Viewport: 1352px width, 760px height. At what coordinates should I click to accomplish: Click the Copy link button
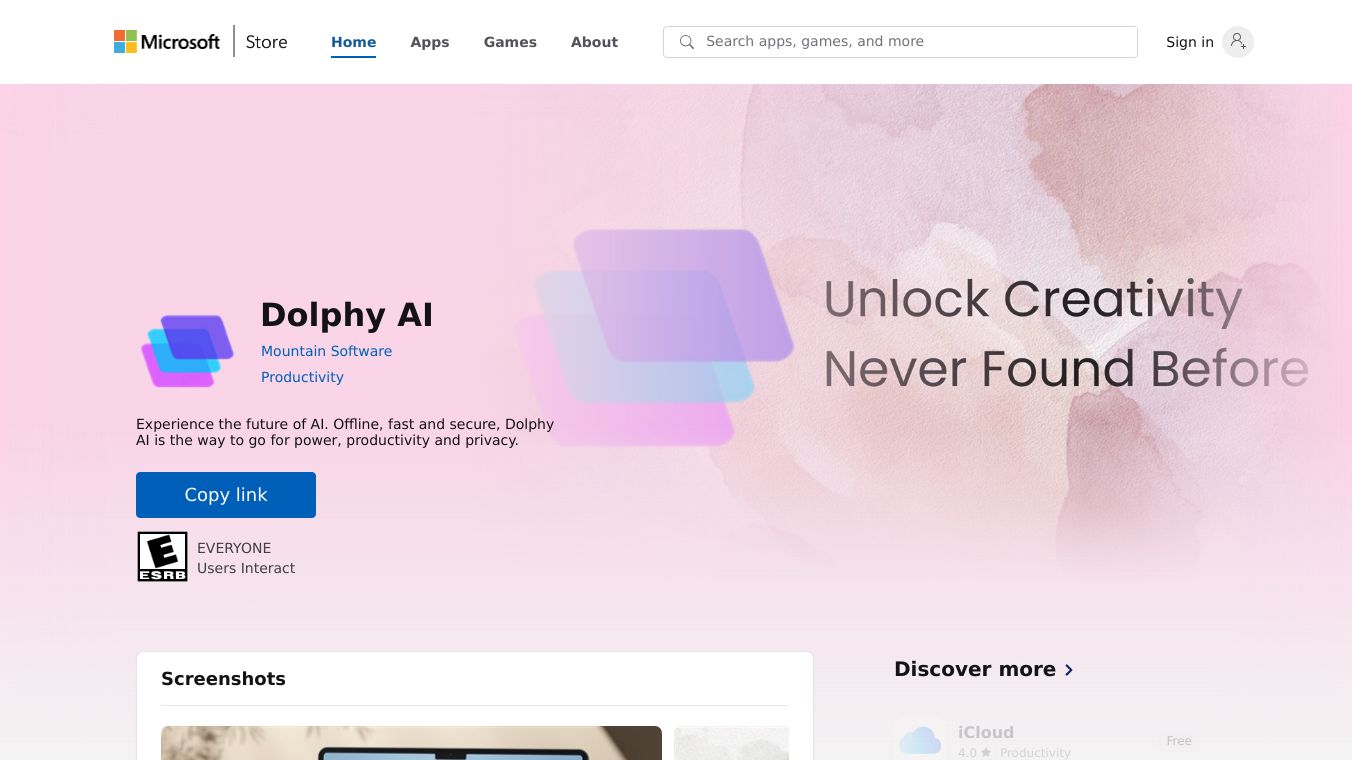click(226, 495)
